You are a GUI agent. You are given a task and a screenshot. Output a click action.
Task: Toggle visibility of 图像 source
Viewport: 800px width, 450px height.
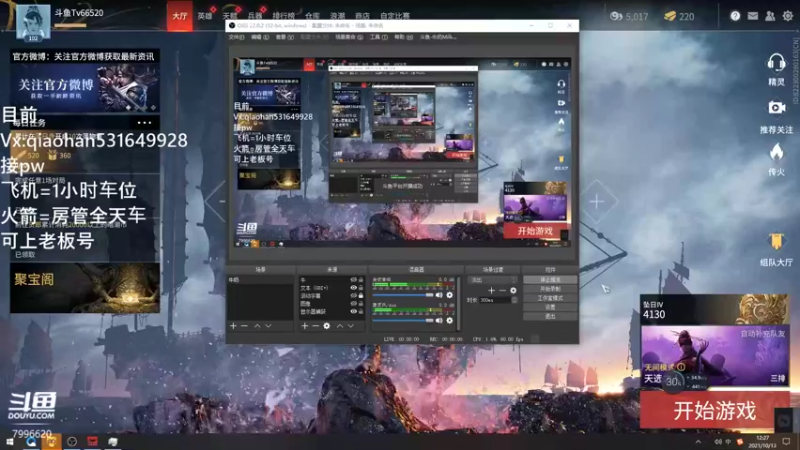tap(353, 304)
